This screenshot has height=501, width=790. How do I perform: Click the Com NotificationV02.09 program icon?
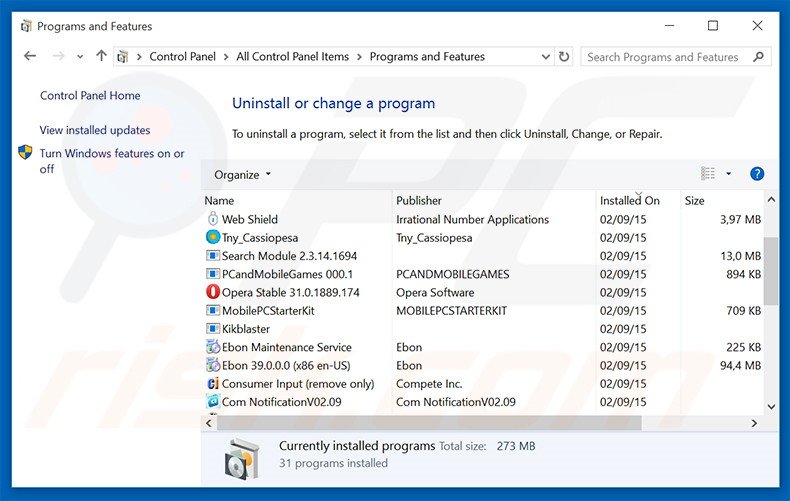tap(213, 402)
